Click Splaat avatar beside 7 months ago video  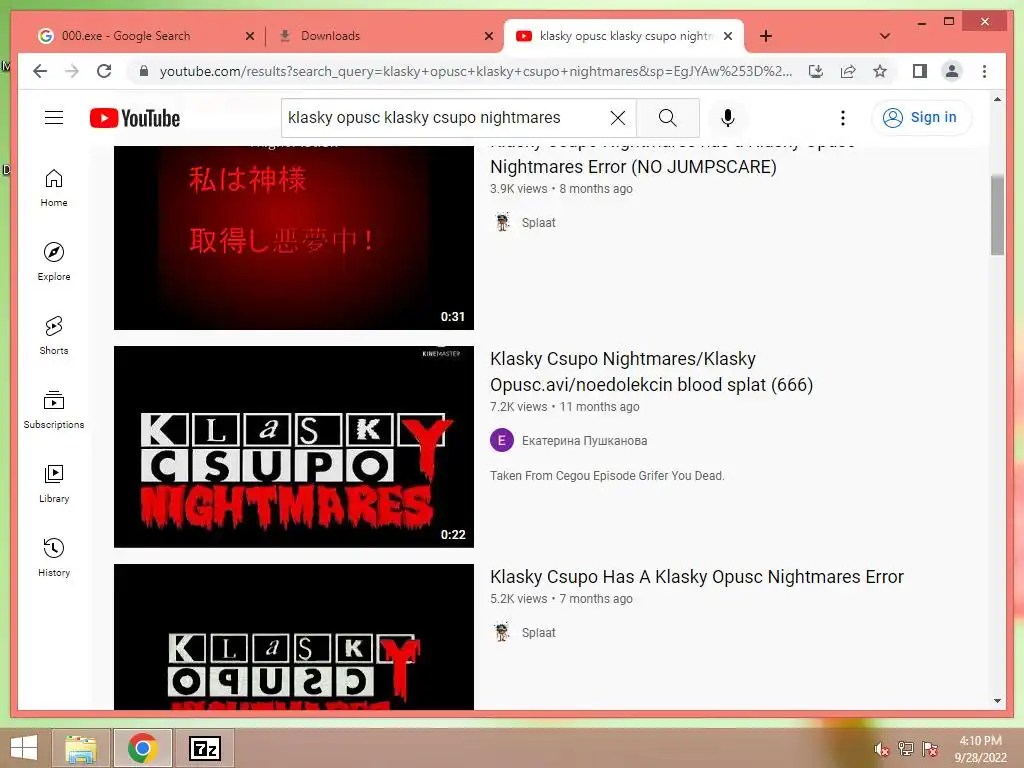[x=502, y=633]
